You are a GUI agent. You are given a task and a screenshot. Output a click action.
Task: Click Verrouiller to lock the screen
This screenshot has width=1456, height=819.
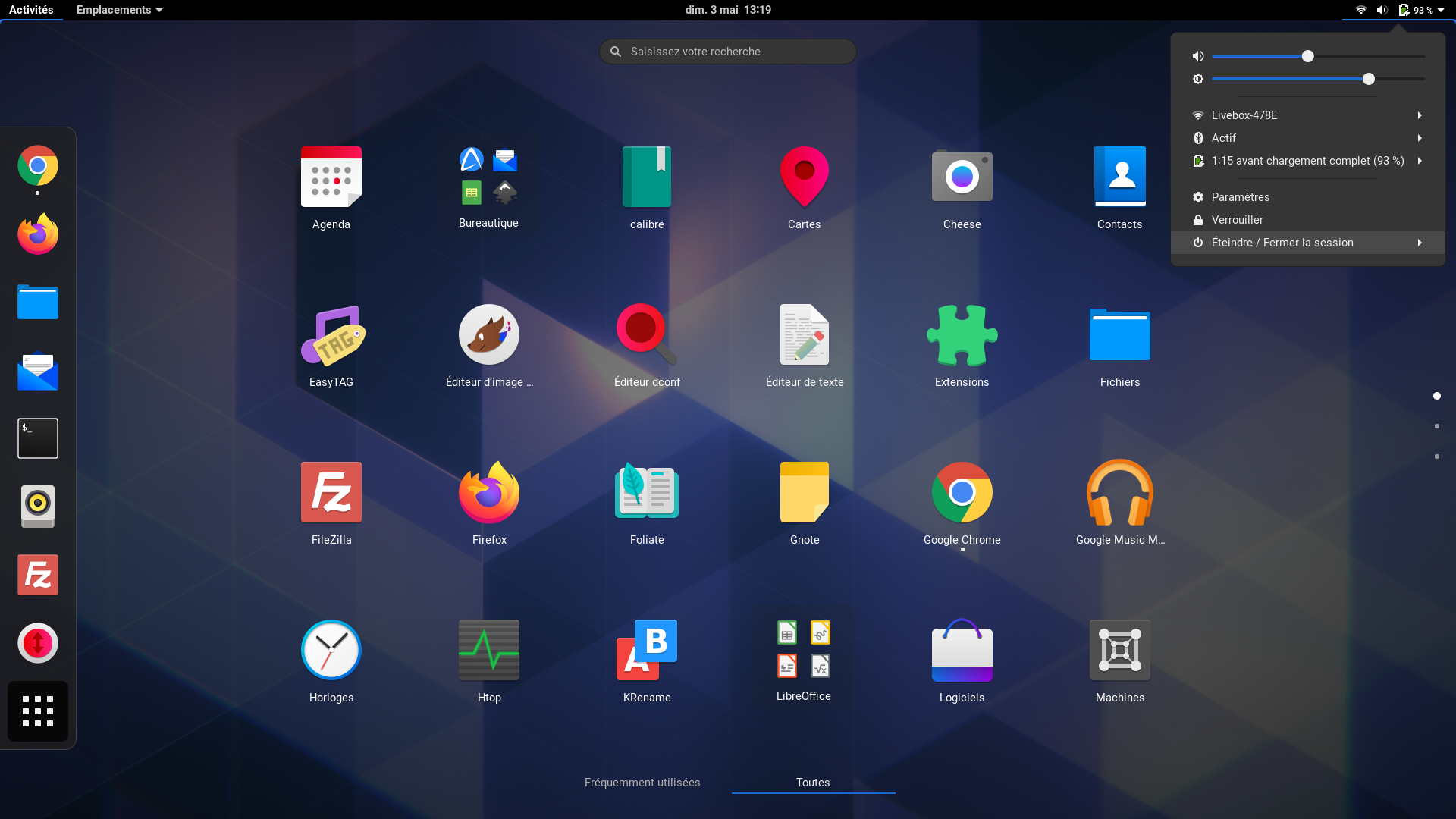1237,220
